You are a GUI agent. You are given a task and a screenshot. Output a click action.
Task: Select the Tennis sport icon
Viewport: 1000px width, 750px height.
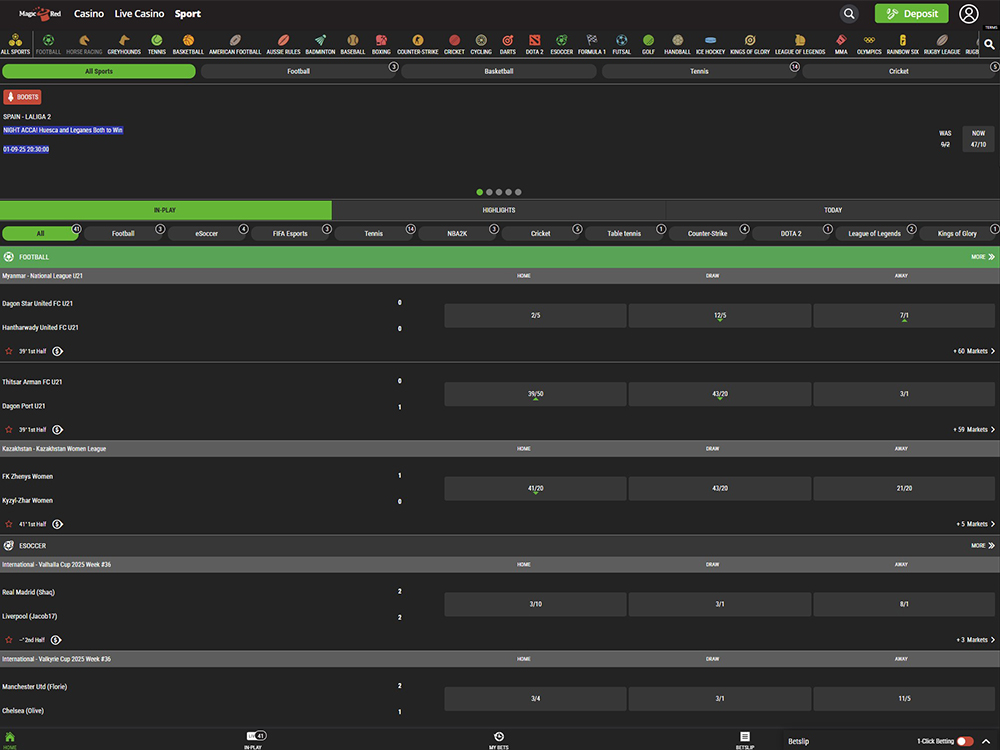pyautogui.click(x=157, y=44)
